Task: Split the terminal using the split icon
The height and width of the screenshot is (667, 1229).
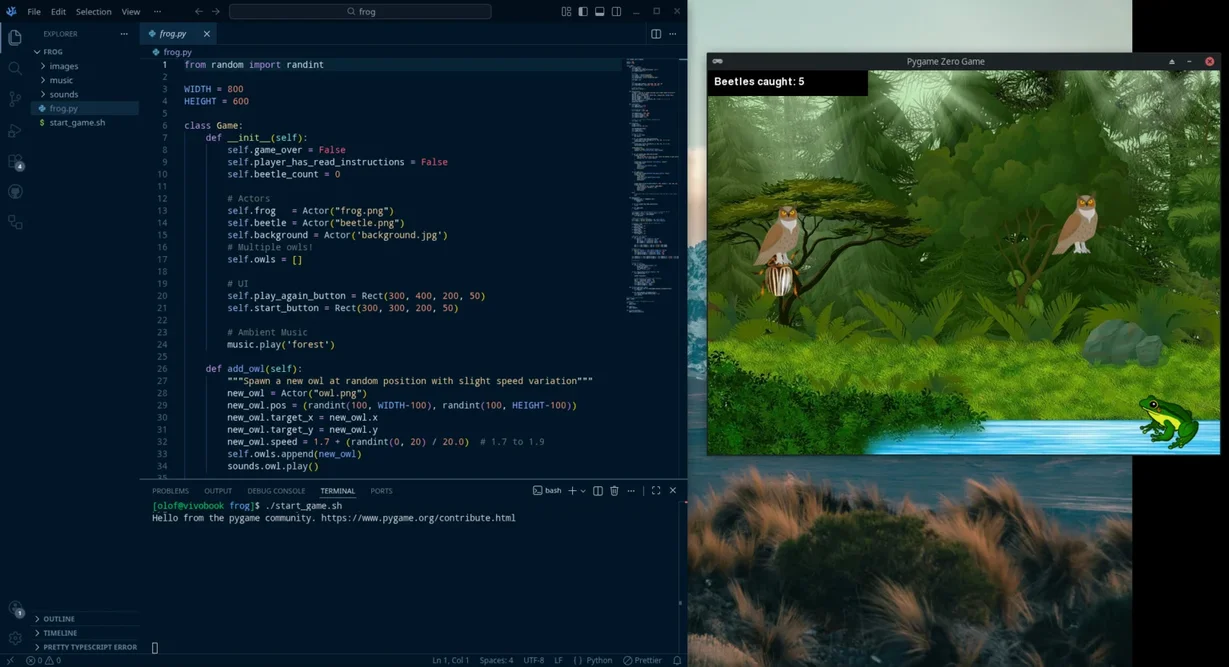Action: point(598,490)
